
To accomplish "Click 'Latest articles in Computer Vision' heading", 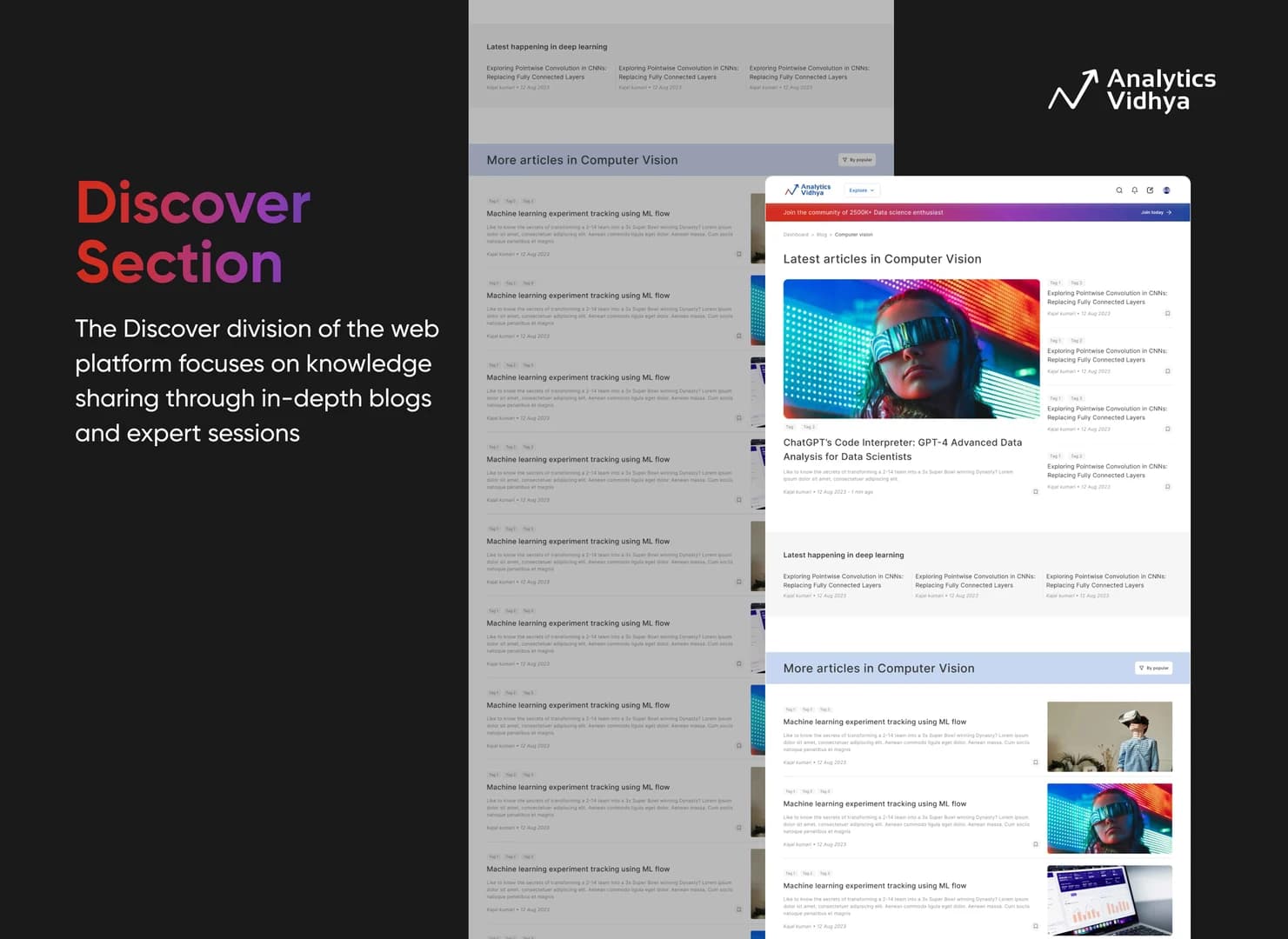I will [x=882, y=259].
